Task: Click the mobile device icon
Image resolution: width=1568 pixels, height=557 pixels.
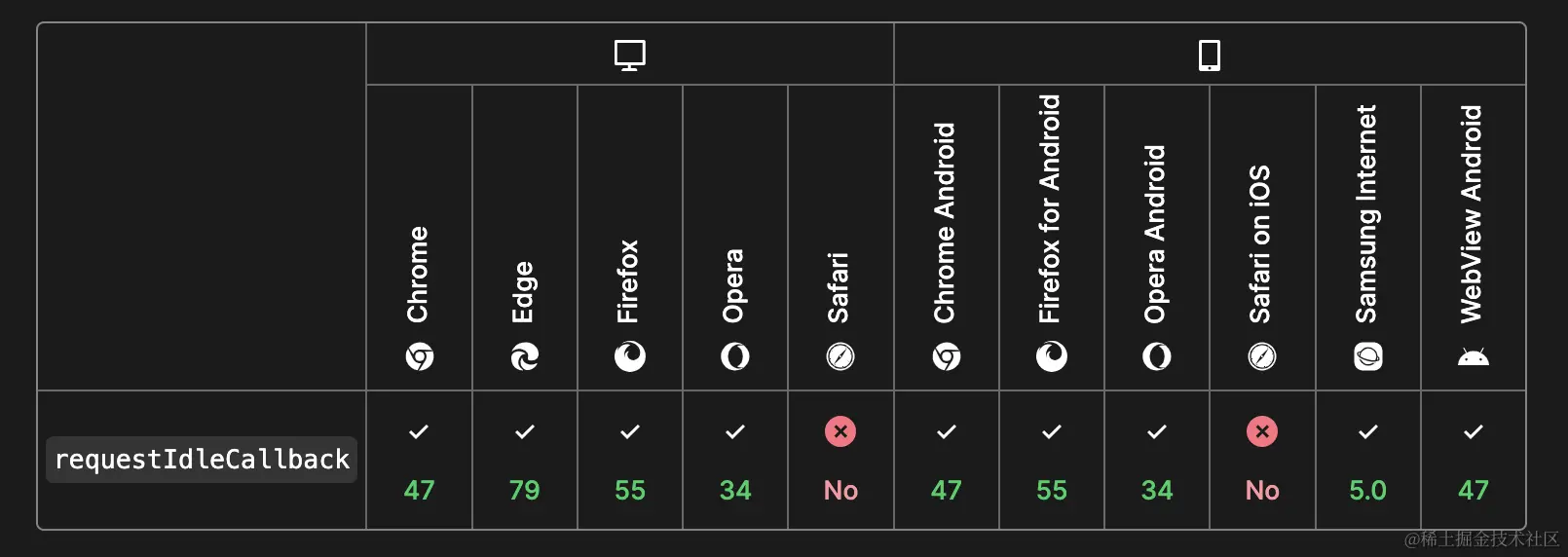Action: click(1210, 56)
